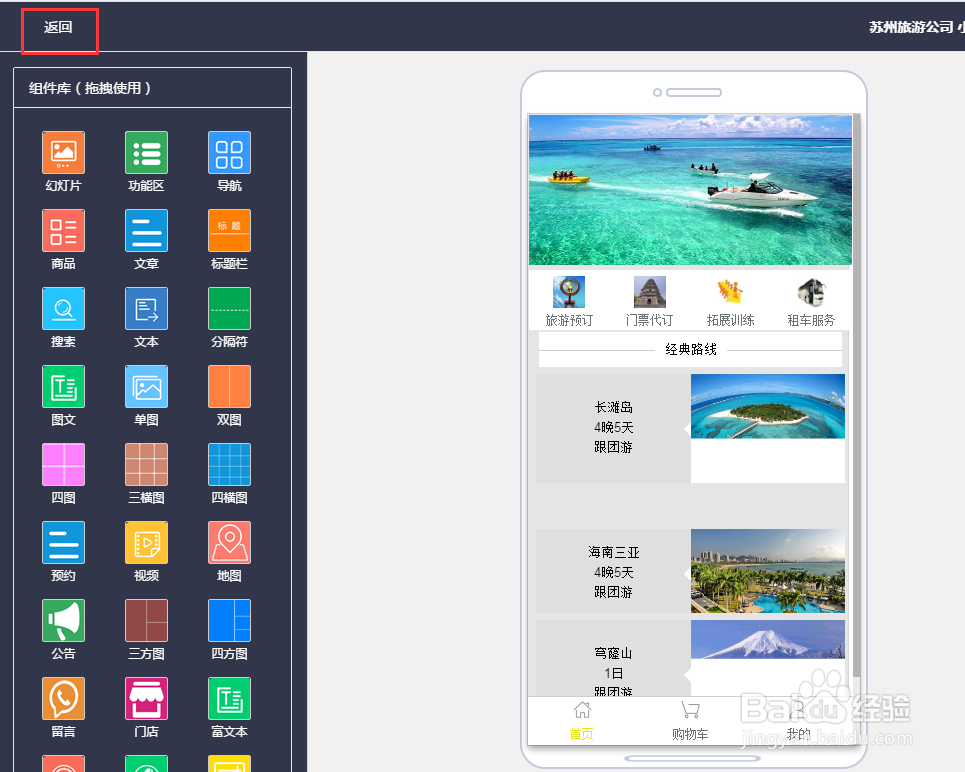Click the 长滩岛 4晚5天 跟团游 text
Screen dimensions: 965x772
[614, 427]
